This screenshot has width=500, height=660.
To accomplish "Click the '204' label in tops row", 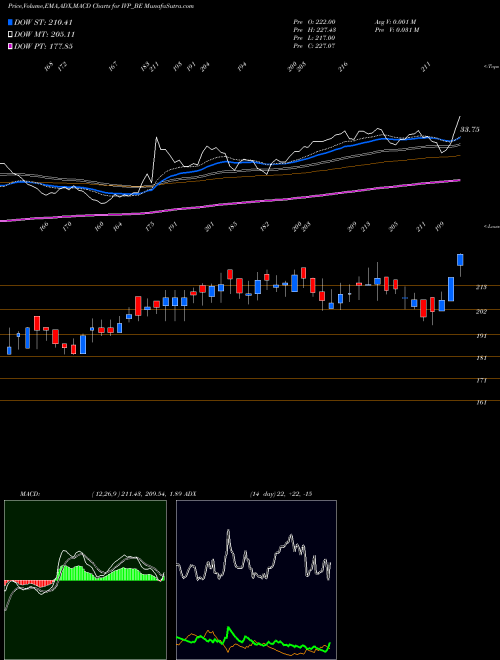I will (x=205, y=67).
